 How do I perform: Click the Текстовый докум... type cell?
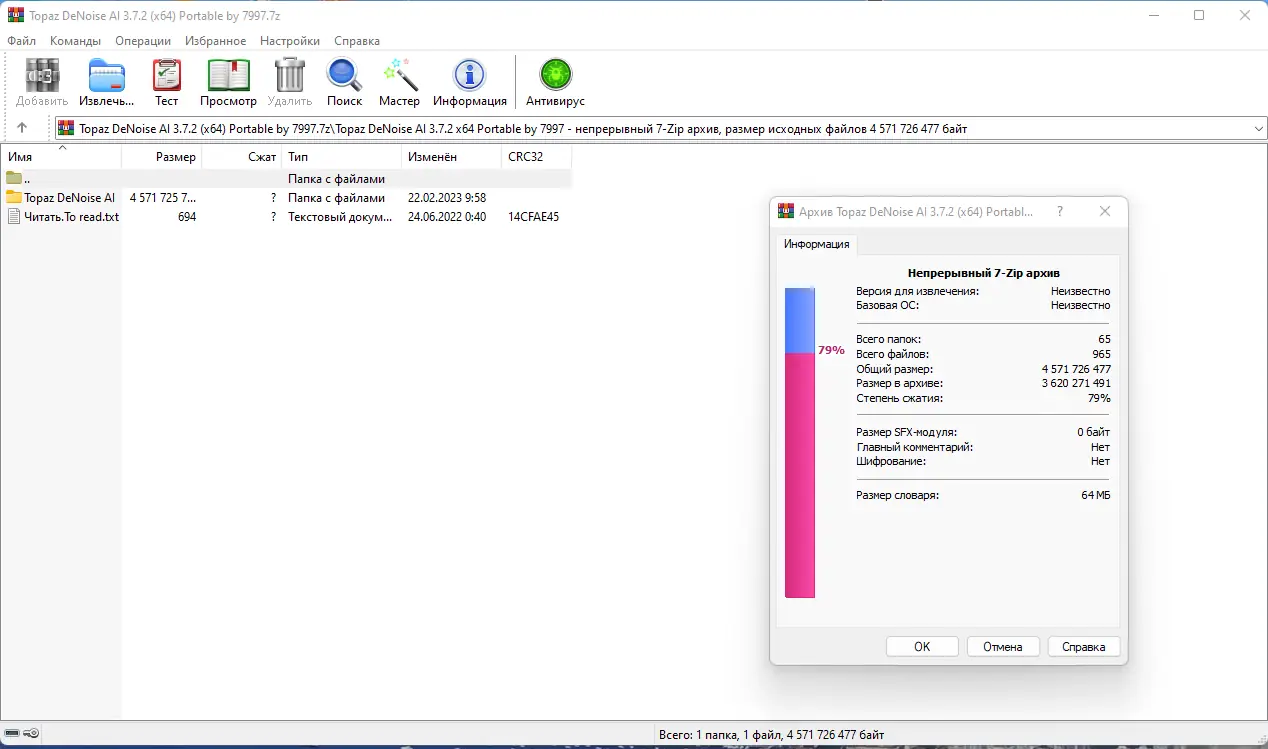pos(340,217)
